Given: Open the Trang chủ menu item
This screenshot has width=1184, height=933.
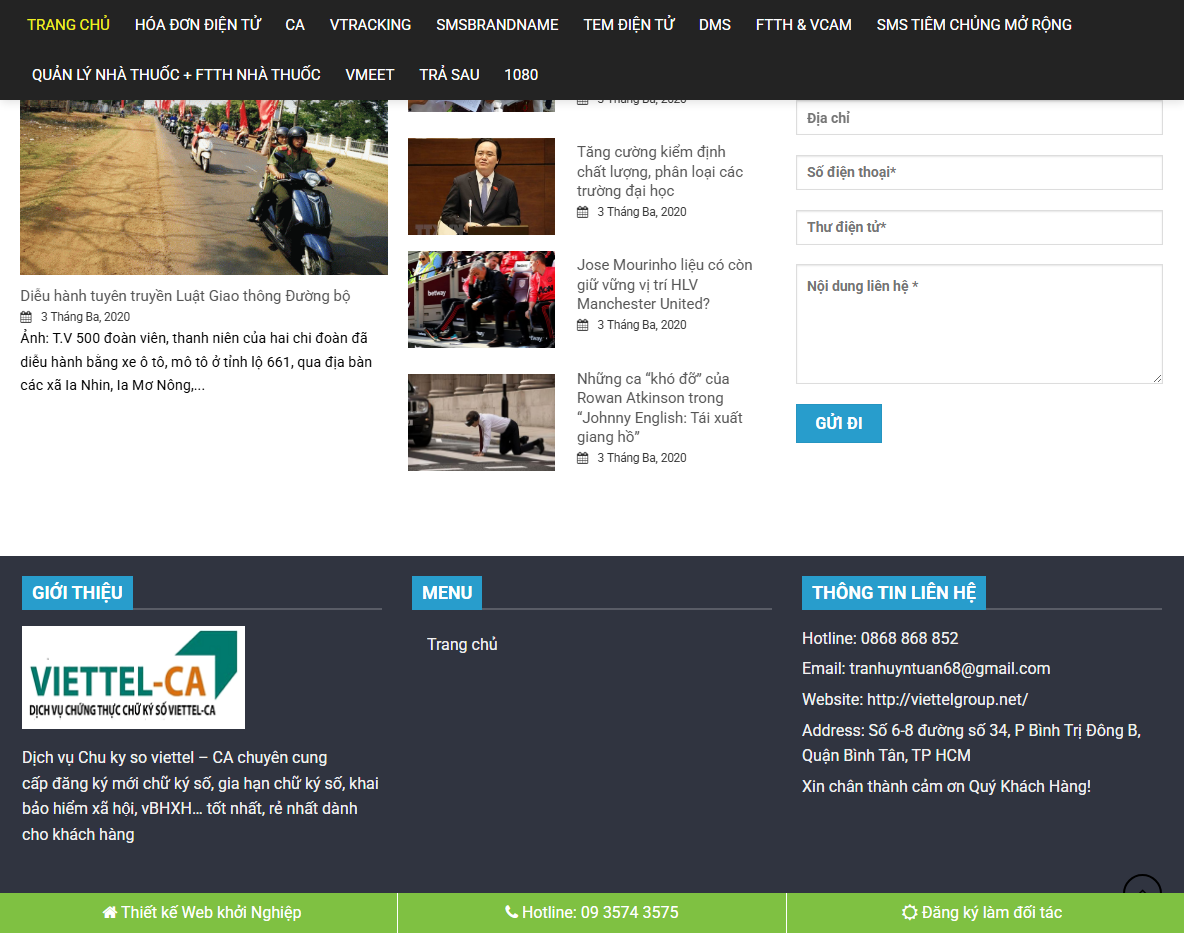Looking at the screenshot, I should [68, 24].
